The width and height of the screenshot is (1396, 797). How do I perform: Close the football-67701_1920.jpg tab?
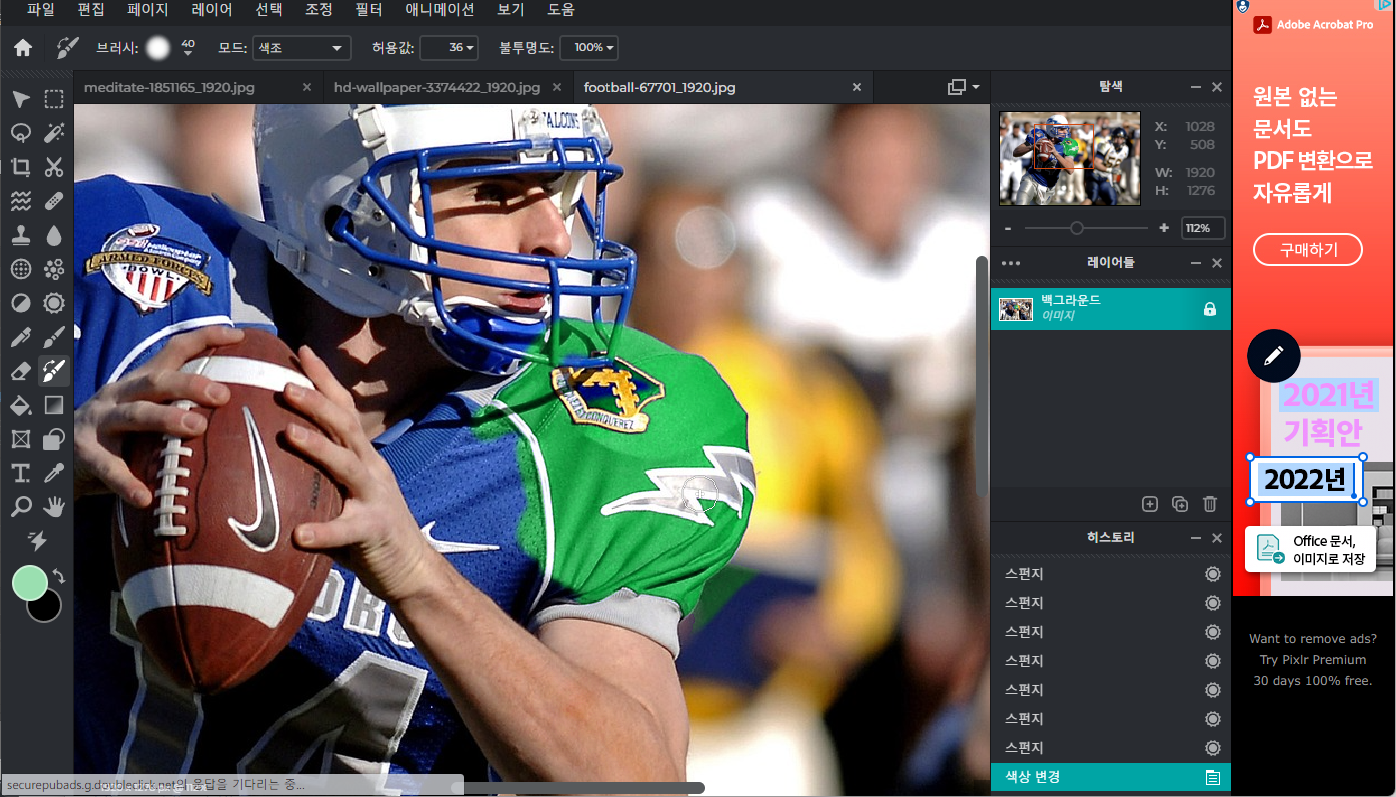pyautogui.click(x=856, y=87)
